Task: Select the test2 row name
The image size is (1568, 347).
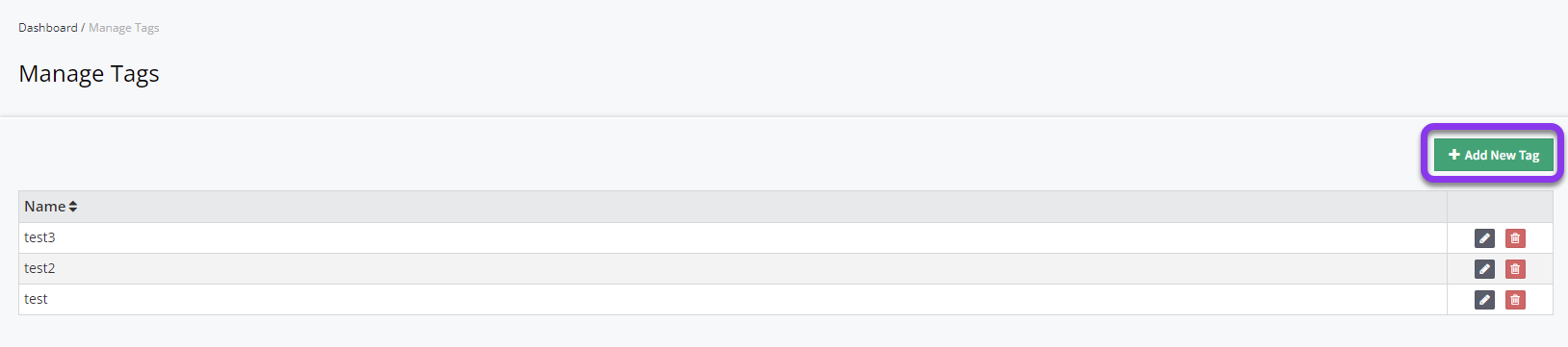Action: (39, 268)
